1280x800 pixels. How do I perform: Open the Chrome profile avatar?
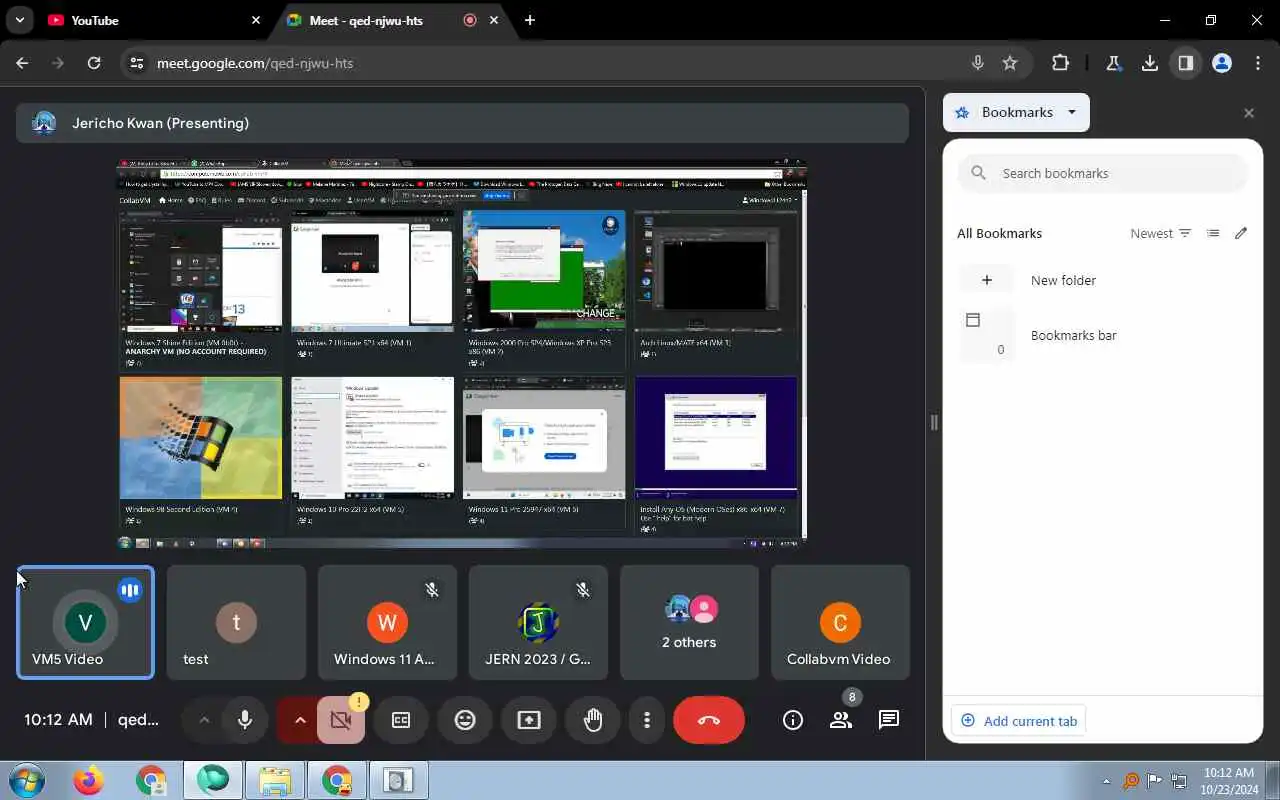(x=1222, y=63)
